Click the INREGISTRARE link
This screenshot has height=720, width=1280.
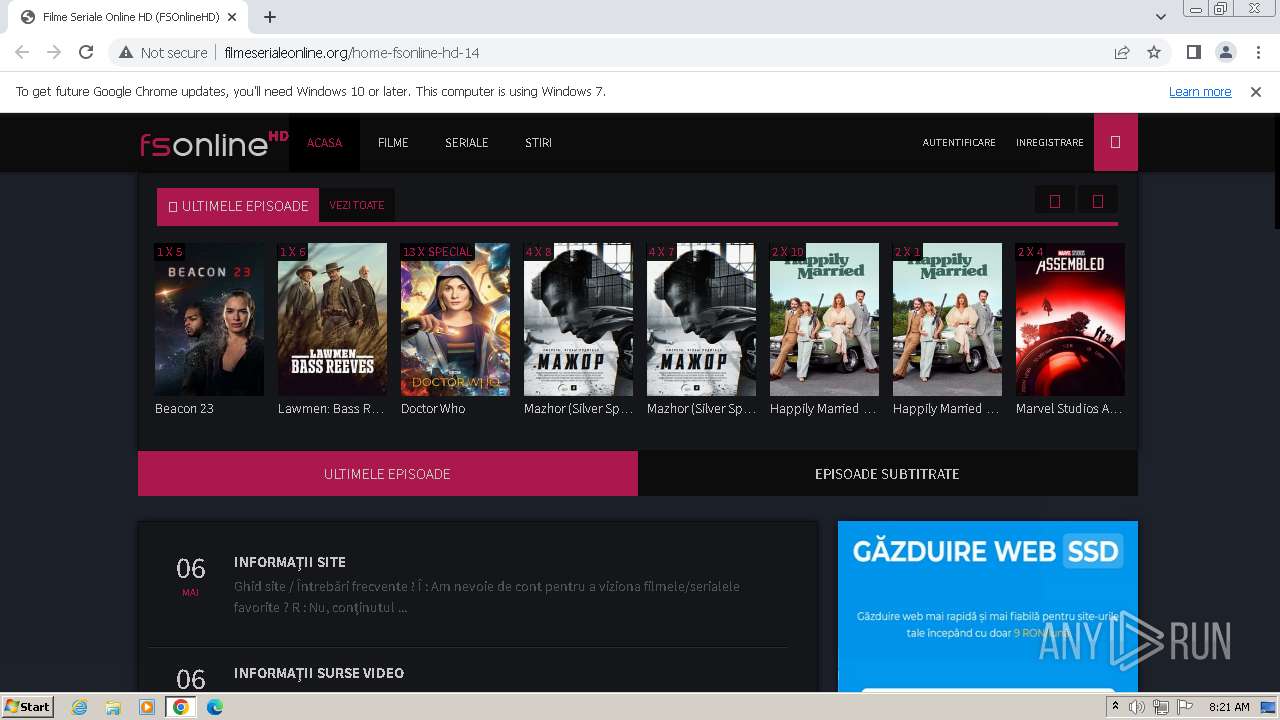pos(1050,143)
